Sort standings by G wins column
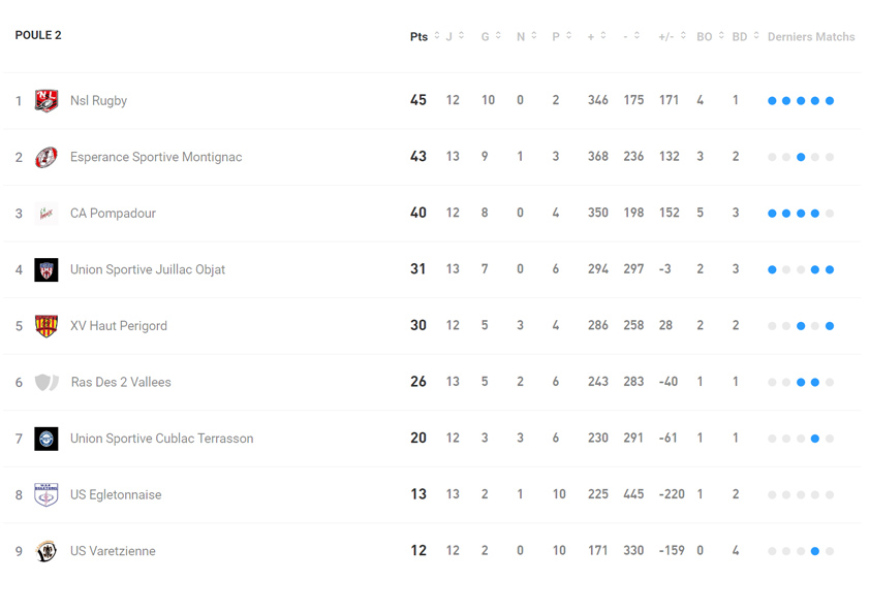Image resolution: width=870 pixels, height=614 pixels. click(487, 37)
